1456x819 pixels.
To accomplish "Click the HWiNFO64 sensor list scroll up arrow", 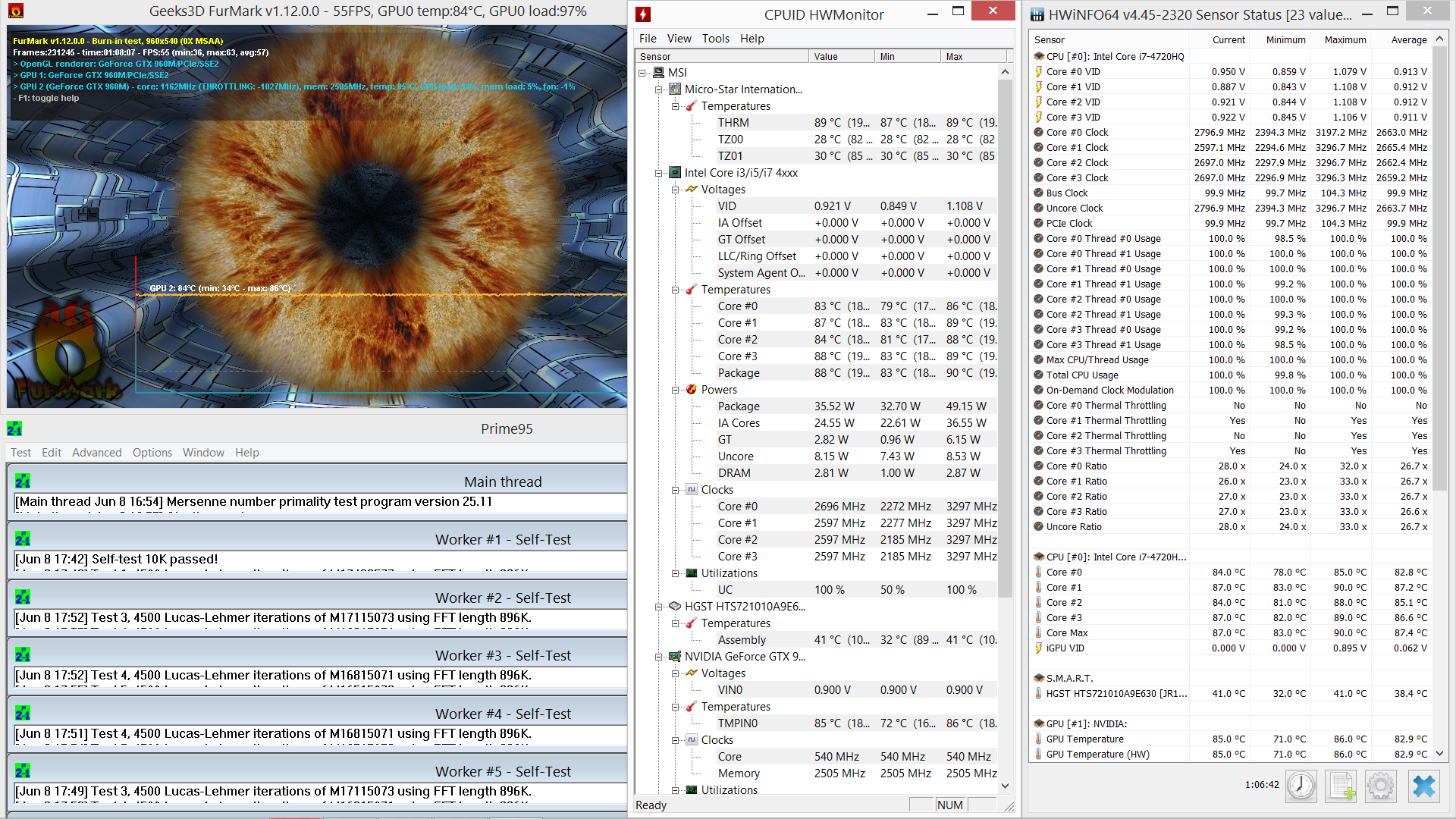I will [x=1439, y=39].
